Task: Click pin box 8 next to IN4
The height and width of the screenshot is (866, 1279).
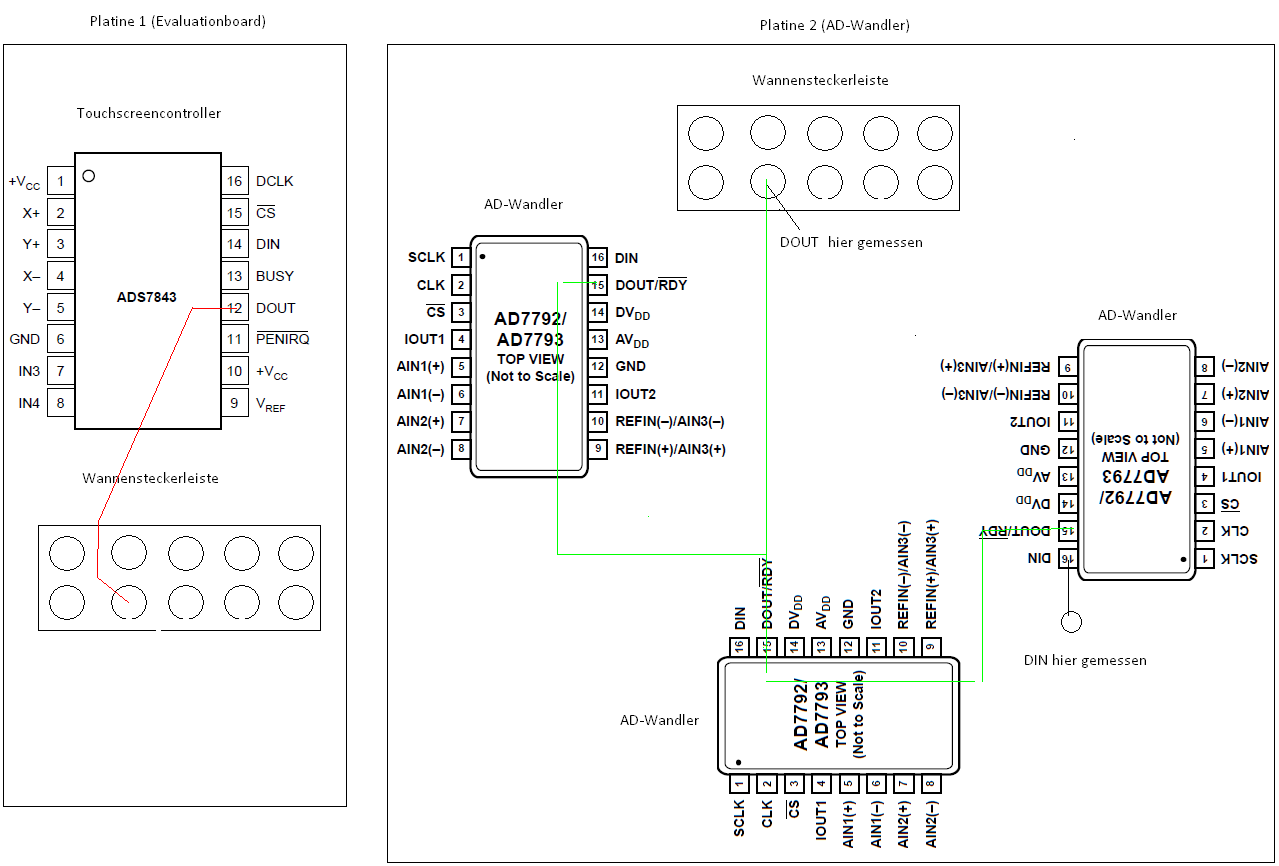Action: [61, 403]
